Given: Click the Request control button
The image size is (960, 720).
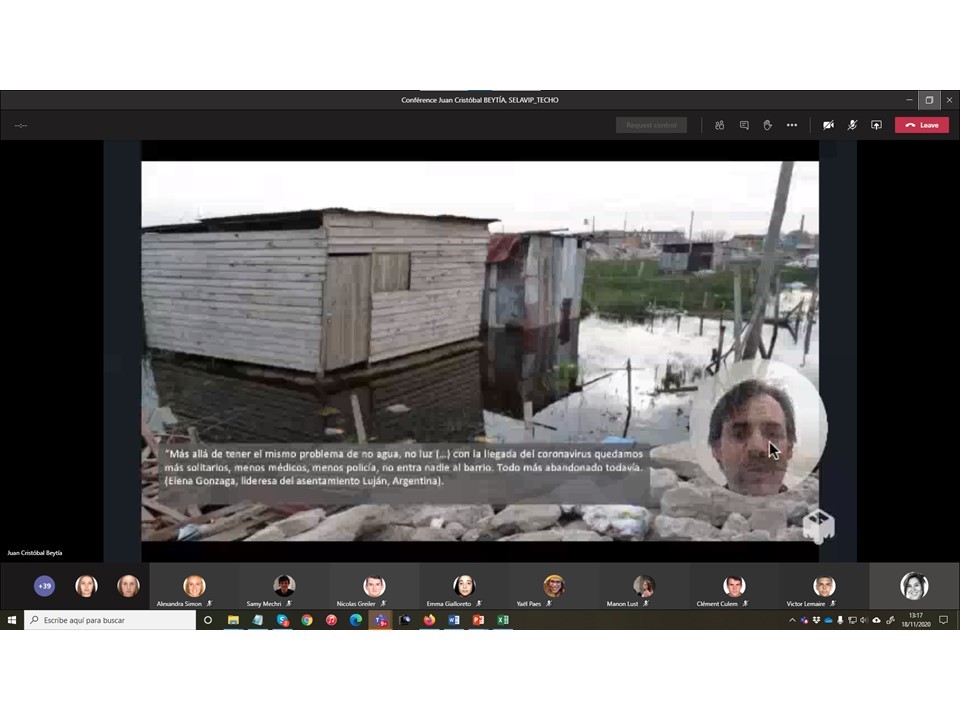Looking at the screenshot, I should point(651,125).
